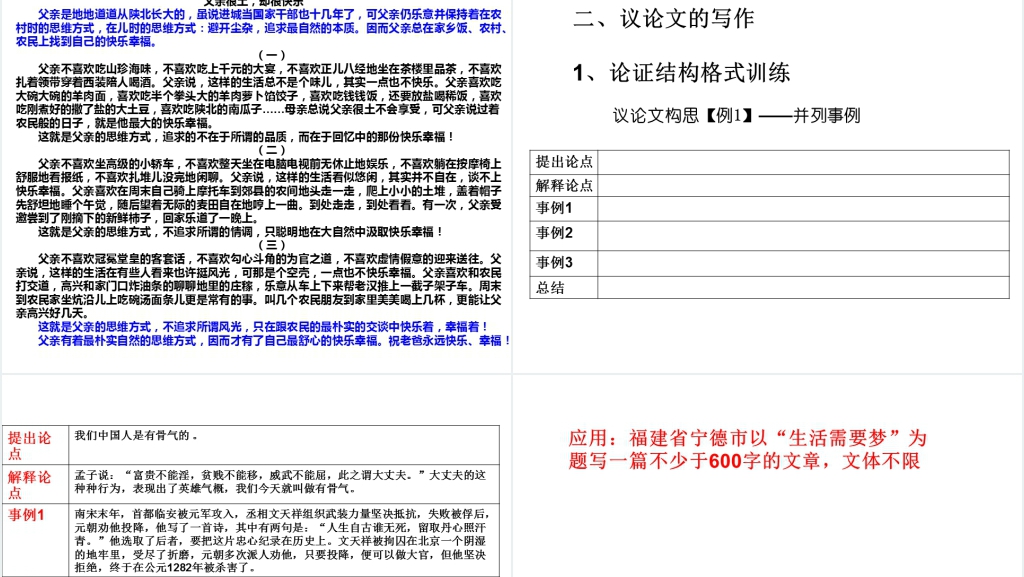Select the '事例3' cell in the empty table
The width and height of the screenshot is (1024, 577).
[564, 263]
